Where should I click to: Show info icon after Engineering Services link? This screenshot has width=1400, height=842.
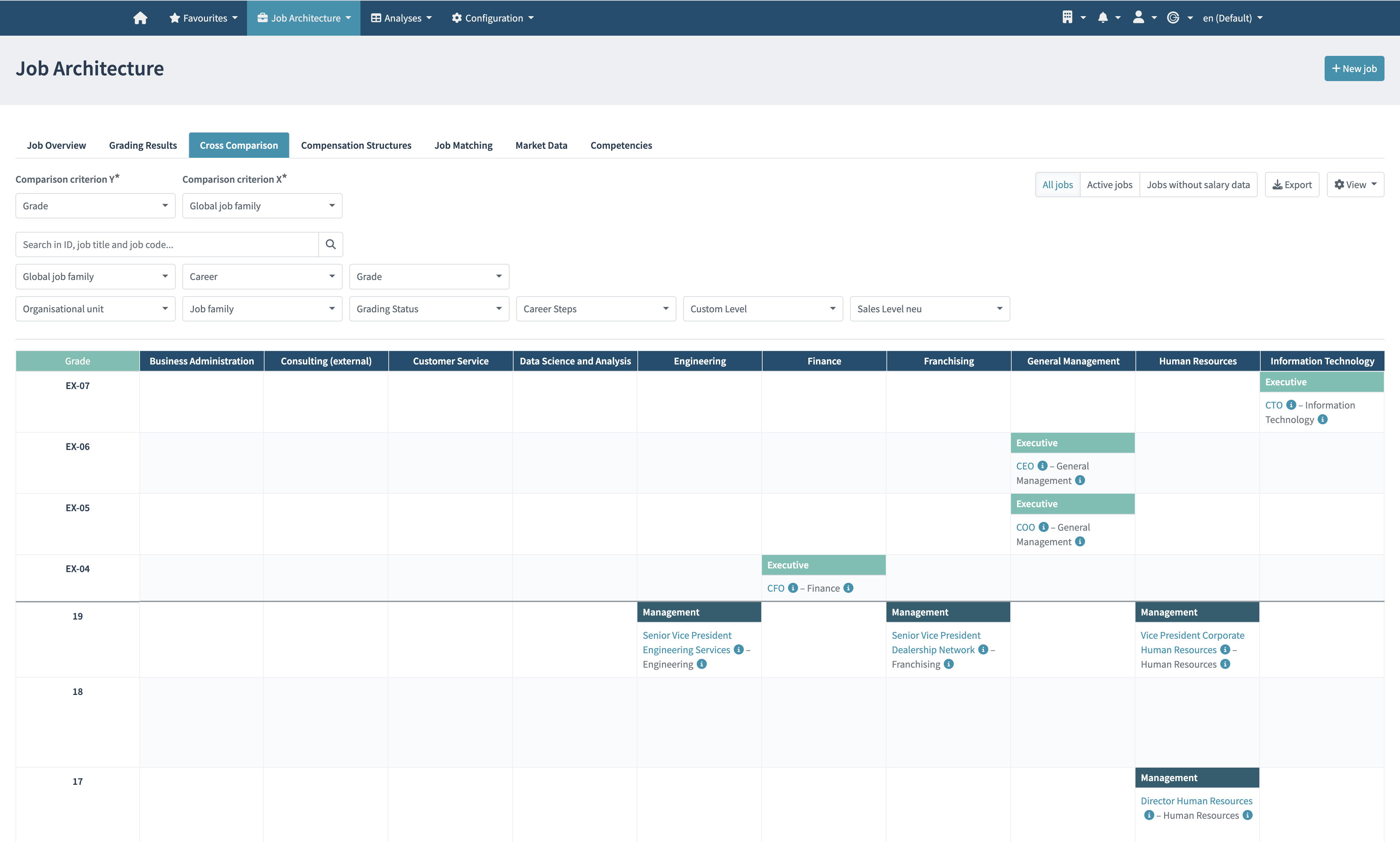tap(739, 649)
